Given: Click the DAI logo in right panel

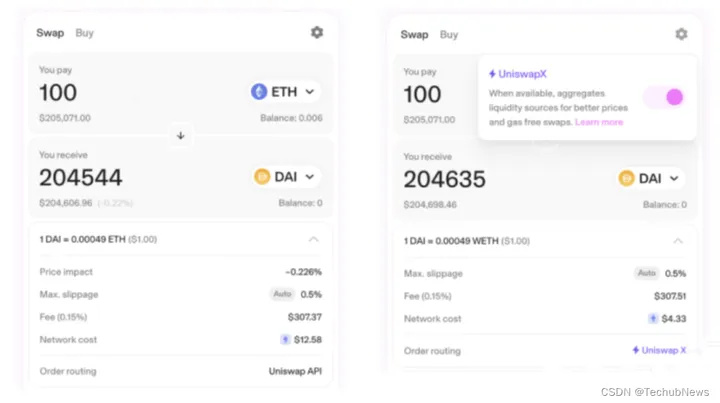Looking at the screenshot, I should tap(627, 179).
